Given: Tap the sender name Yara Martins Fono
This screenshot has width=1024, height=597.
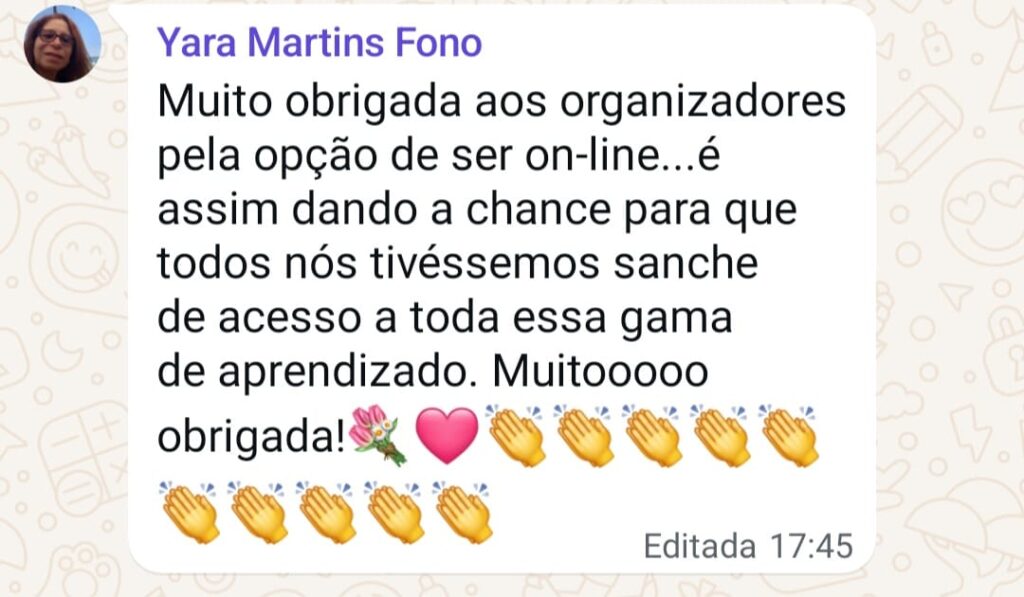Looking at the screenshot, I should [x=319, y=42].
